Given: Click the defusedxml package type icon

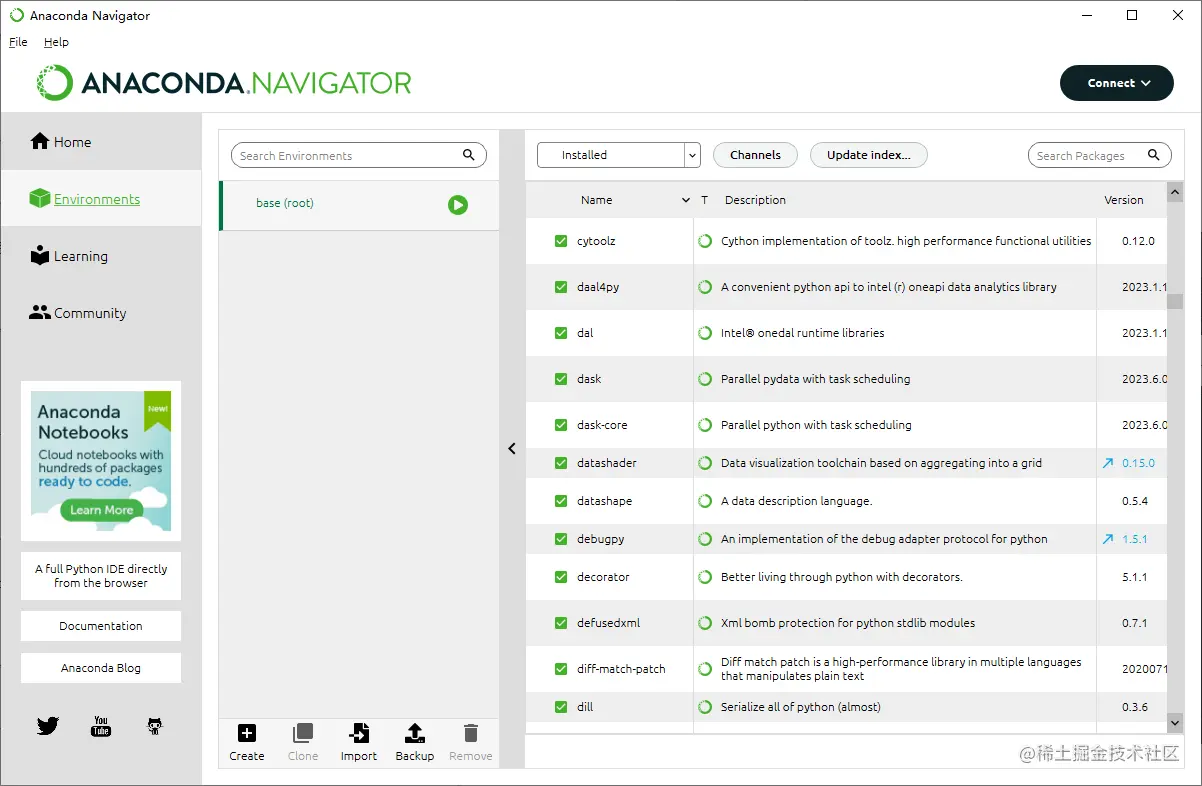Looking at the screenshot, I should (706, 623).
